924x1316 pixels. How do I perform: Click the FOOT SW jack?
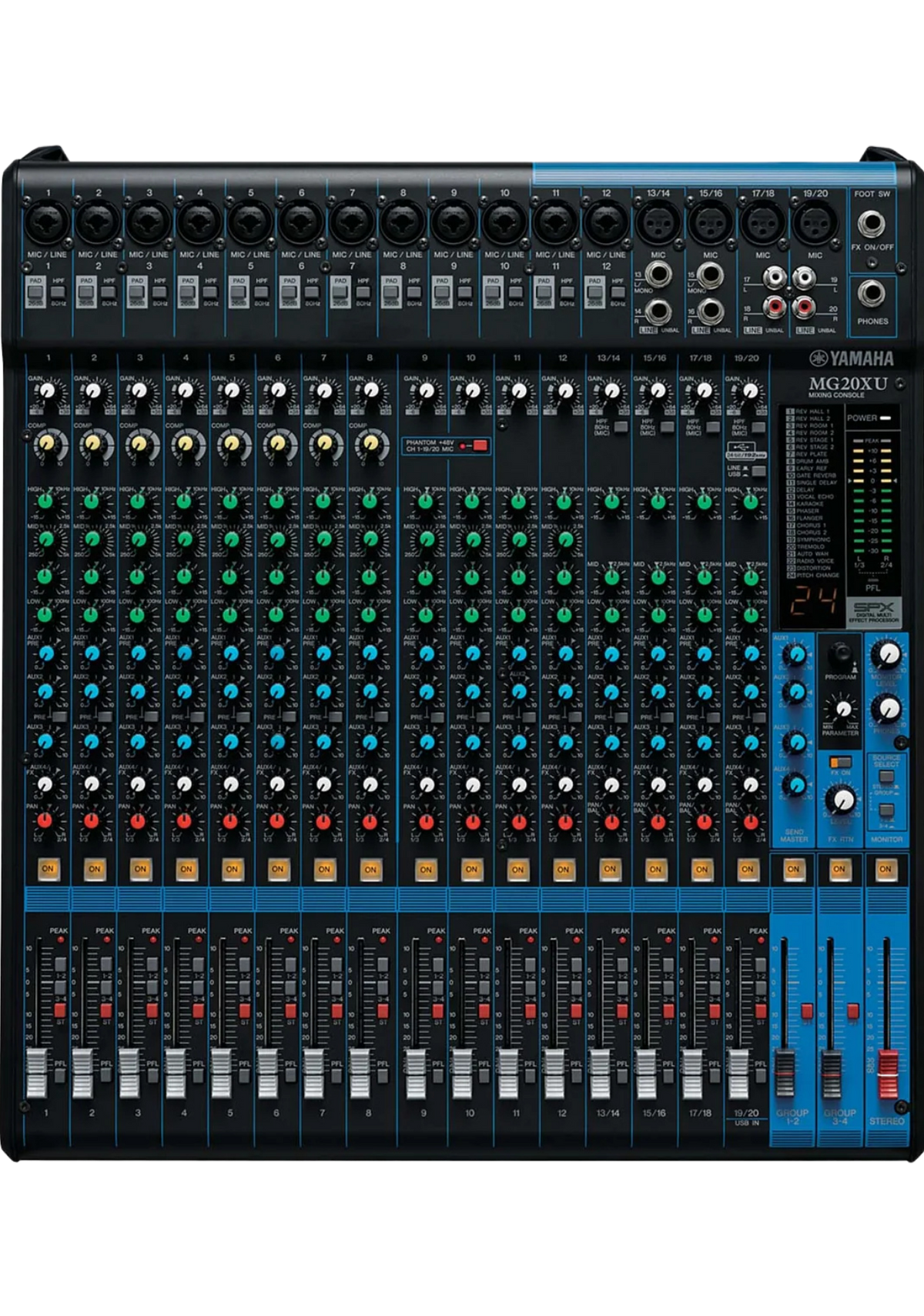tap(872, 223)
